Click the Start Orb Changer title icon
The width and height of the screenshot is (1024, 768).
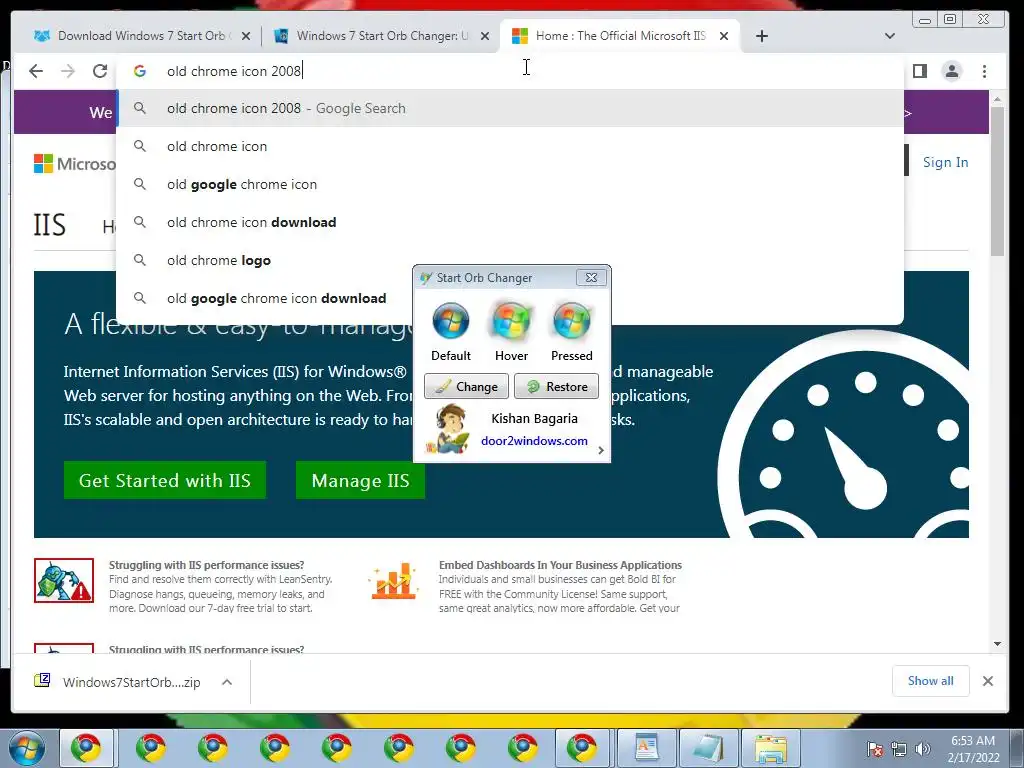[x=426, y=278]
